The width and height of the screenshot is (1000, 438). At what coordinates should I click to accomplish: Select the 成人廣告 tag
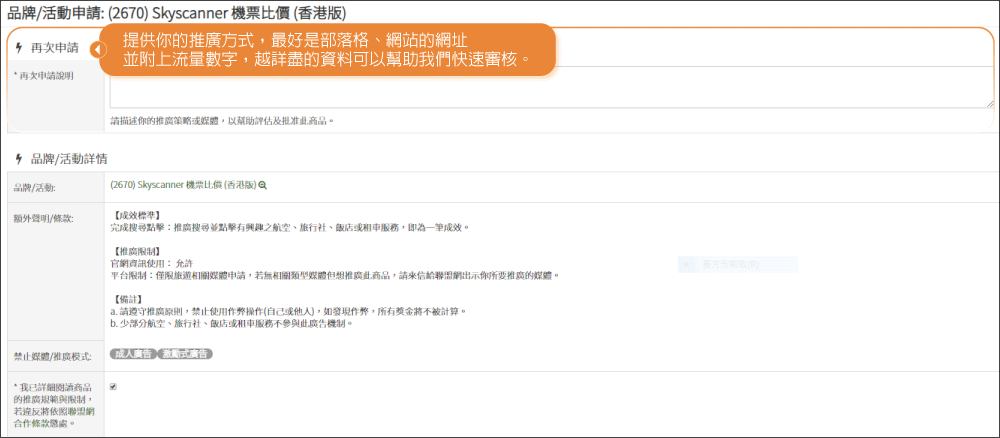[x=132, y=354]
